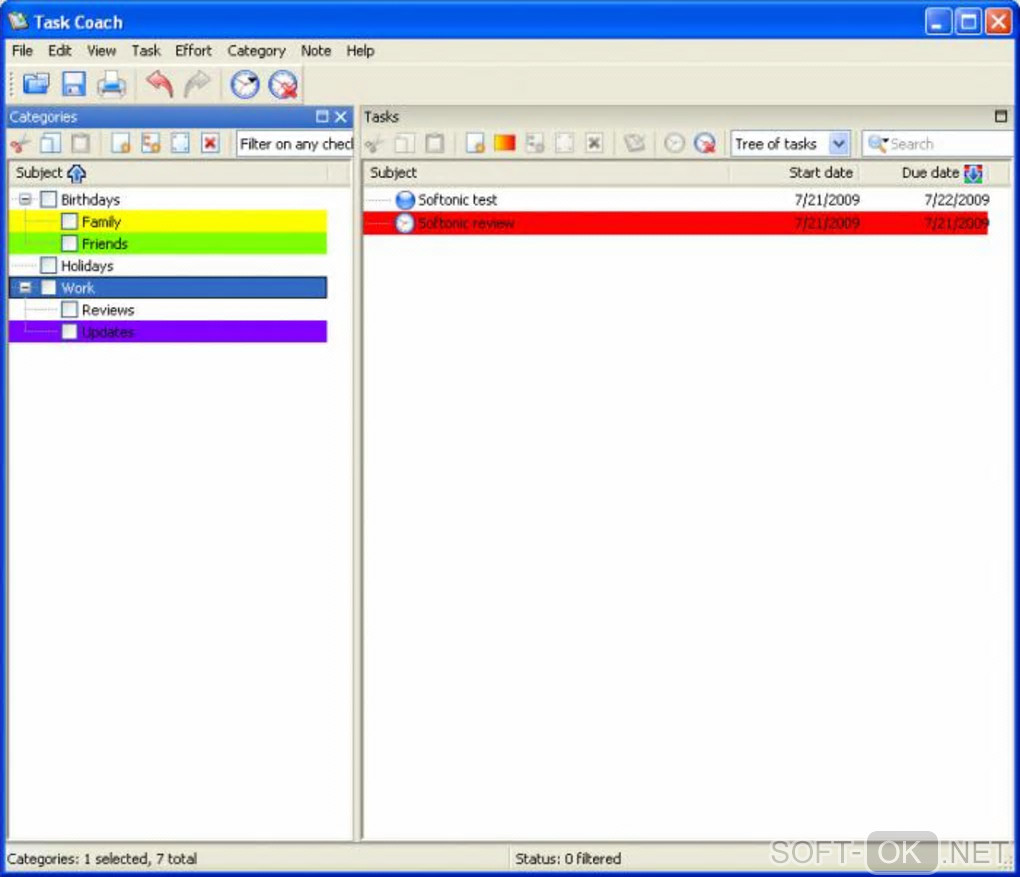The image size is (1020, 877).
Task: Click the Status: 0 filtered text
Action: [x=568, y=859]
